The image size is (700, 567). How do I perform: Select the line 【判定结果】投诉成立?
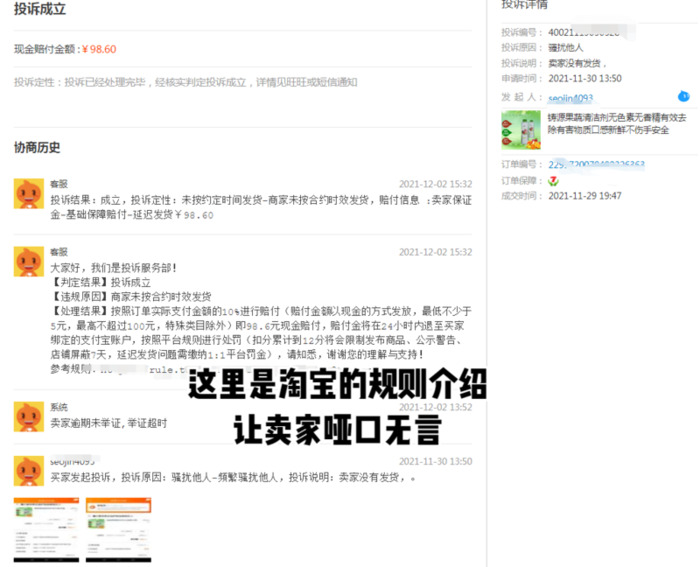click(100, 283)
